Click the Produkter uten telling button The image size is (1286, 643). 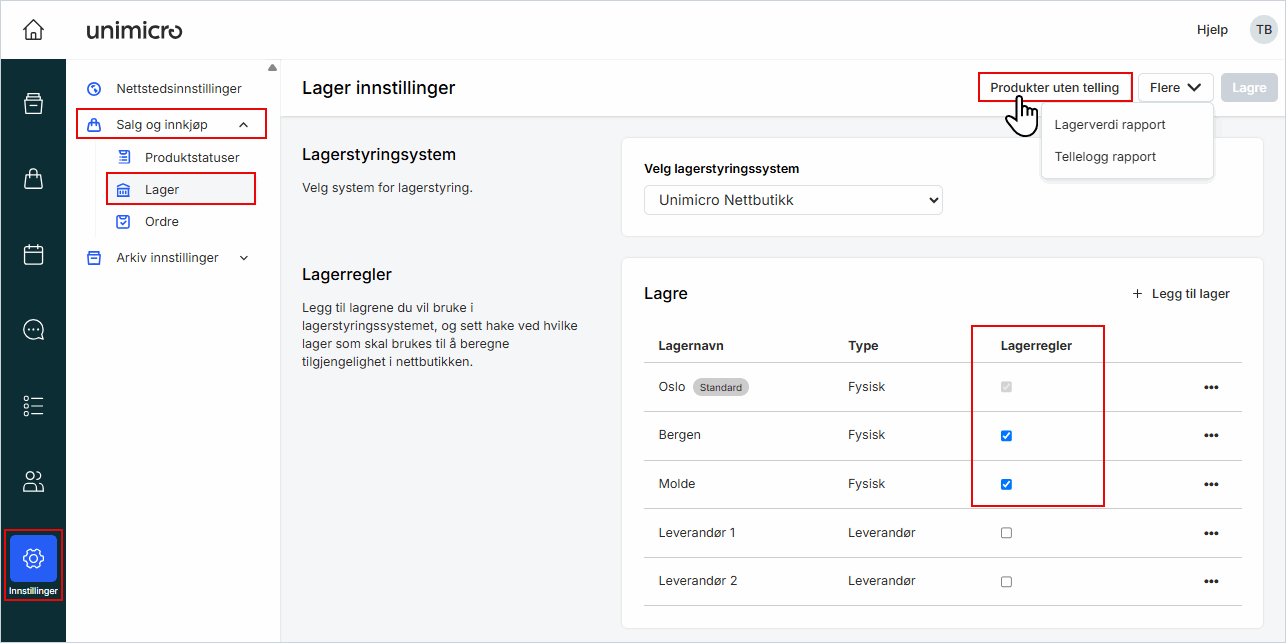(x=1054, y=87)
